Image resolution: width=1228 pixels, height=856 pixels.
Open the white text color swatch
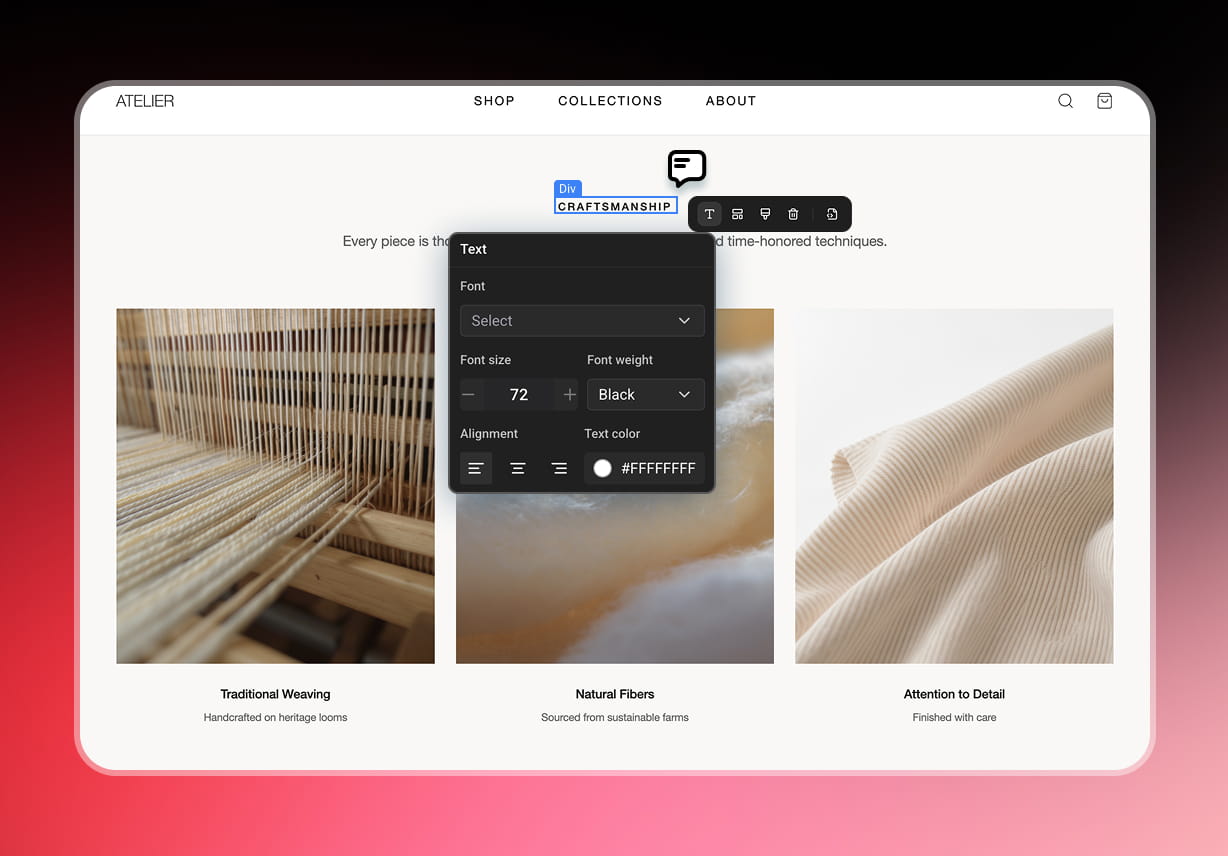coord(602,468)
